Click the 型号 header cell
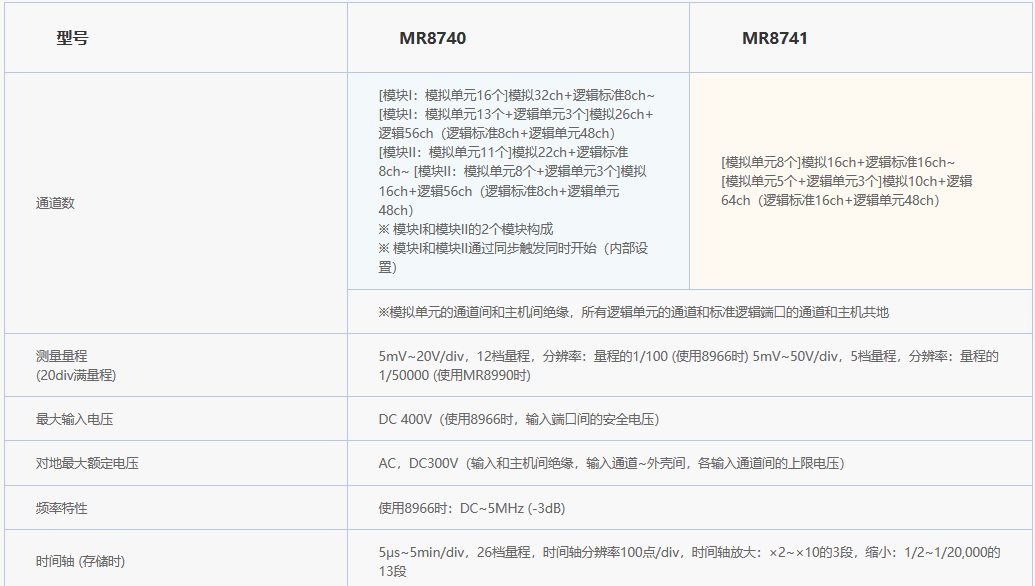1035x586 pixels. [x=72, y=38]
